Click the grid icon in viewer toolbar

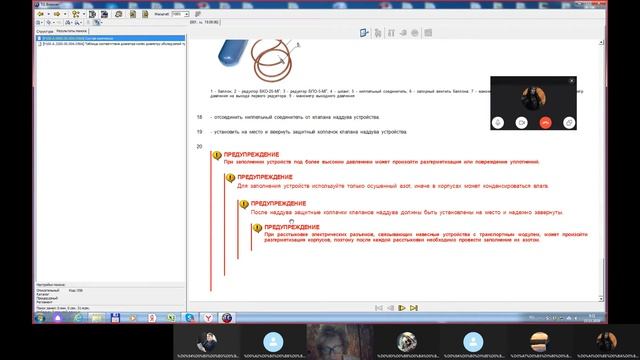click(x=428, y=33)
